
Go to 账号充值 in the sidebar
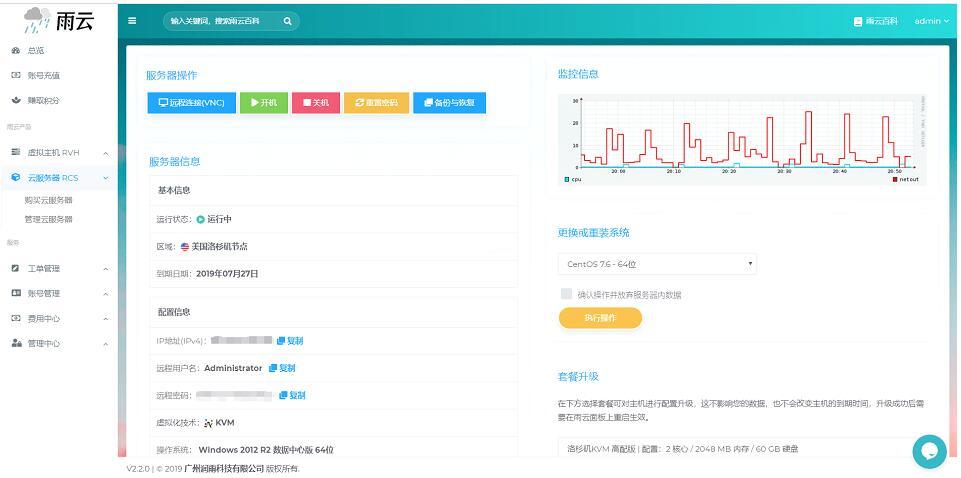point(43,75)
